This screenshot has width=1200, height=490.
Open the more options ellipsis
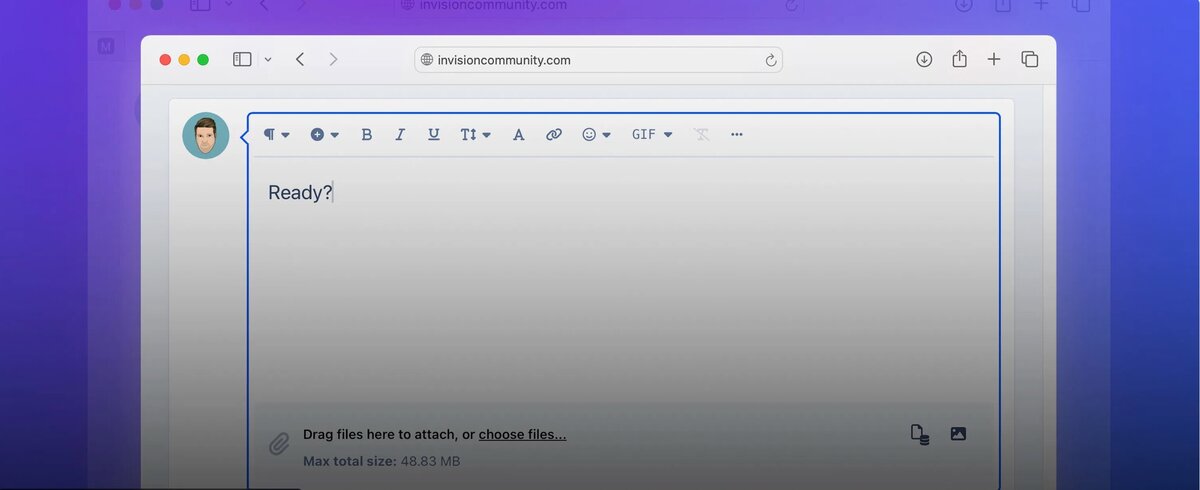coord(737,134)
